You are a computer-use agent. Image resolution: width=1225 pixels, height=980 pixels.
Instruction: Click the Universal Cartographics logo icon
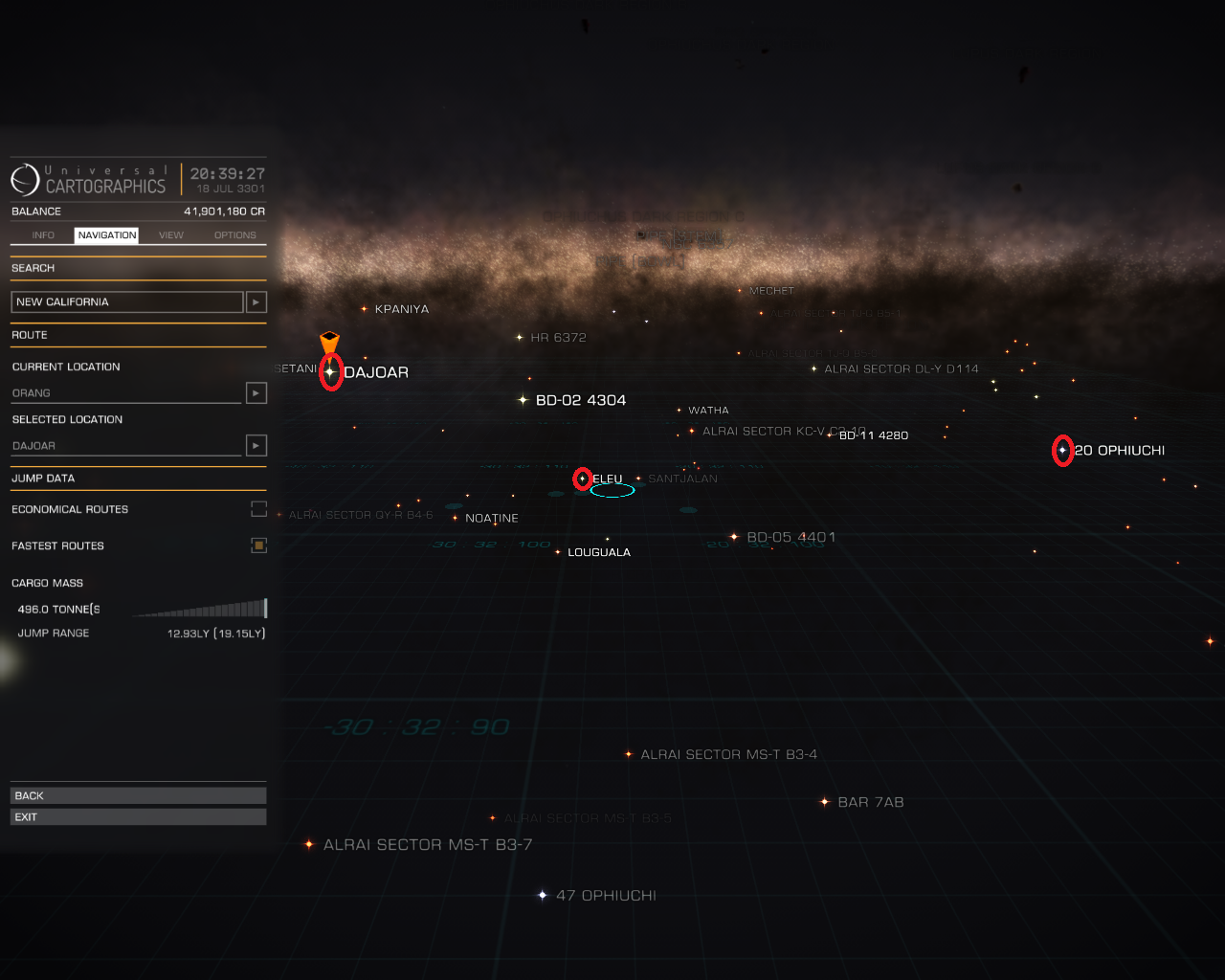(25, 180)
